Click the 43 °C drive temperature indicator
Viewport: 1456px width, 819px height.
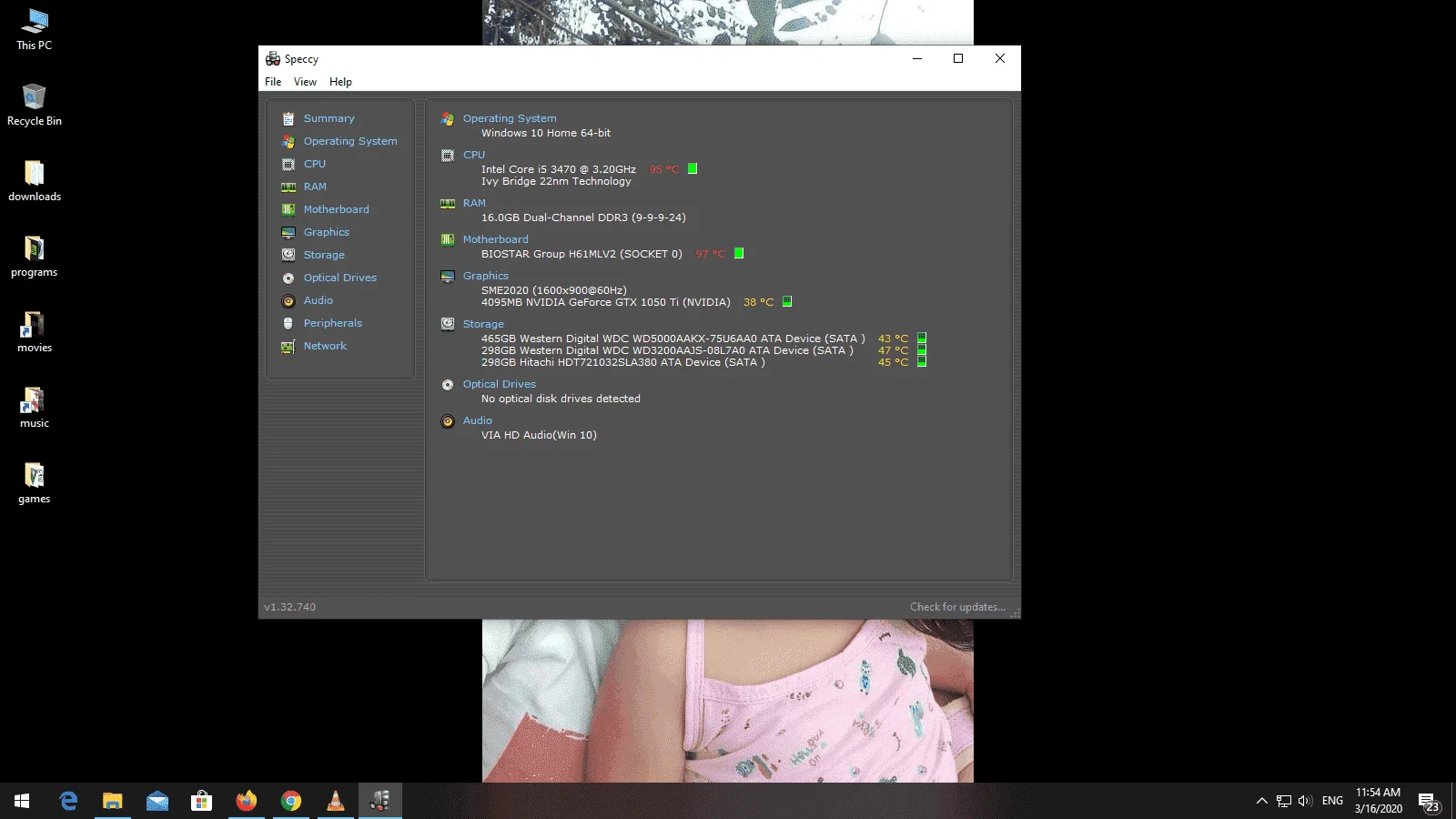(922, 338)
